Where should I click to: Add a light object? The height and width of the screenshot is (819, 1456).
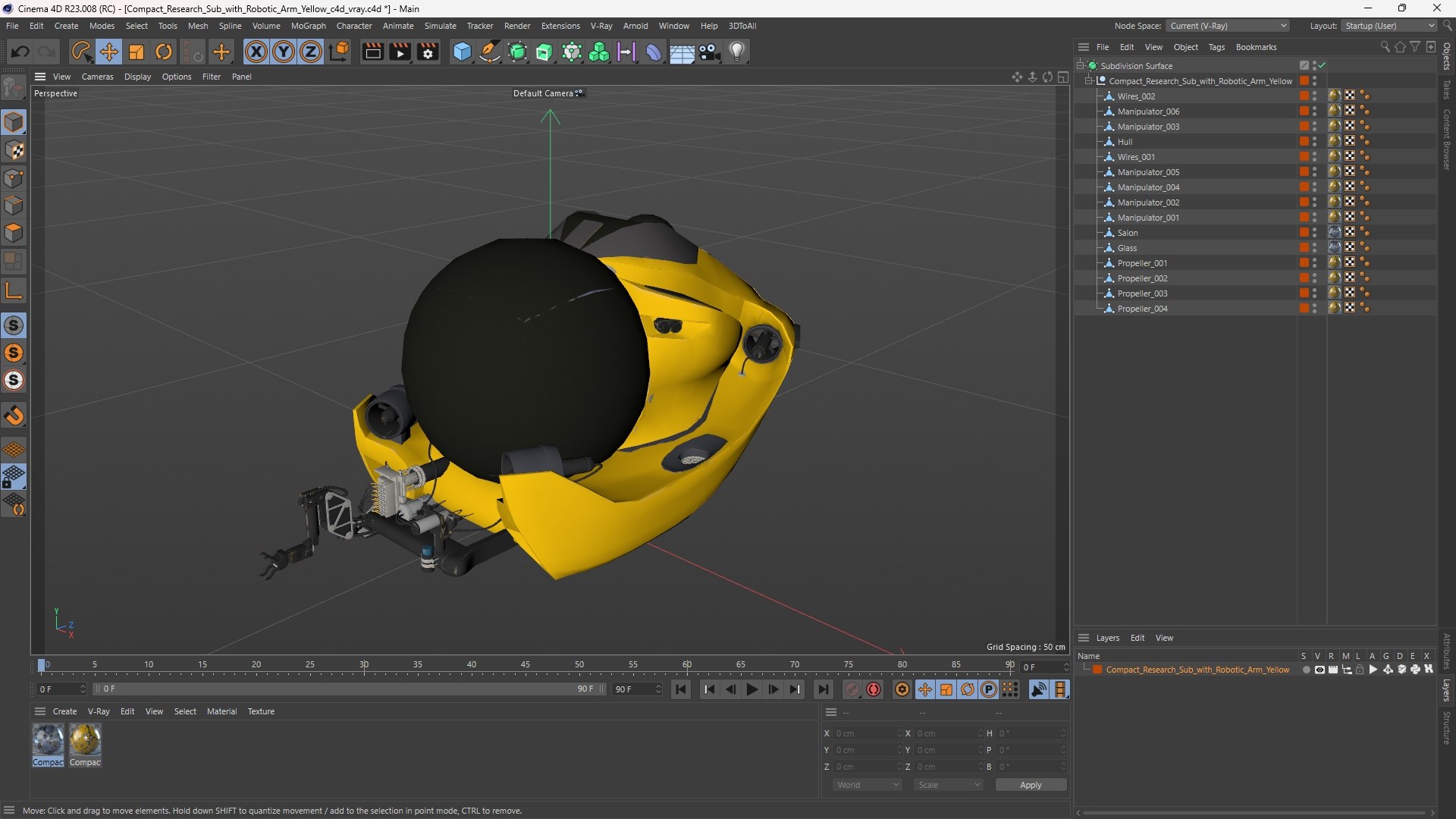pos(737,52)
